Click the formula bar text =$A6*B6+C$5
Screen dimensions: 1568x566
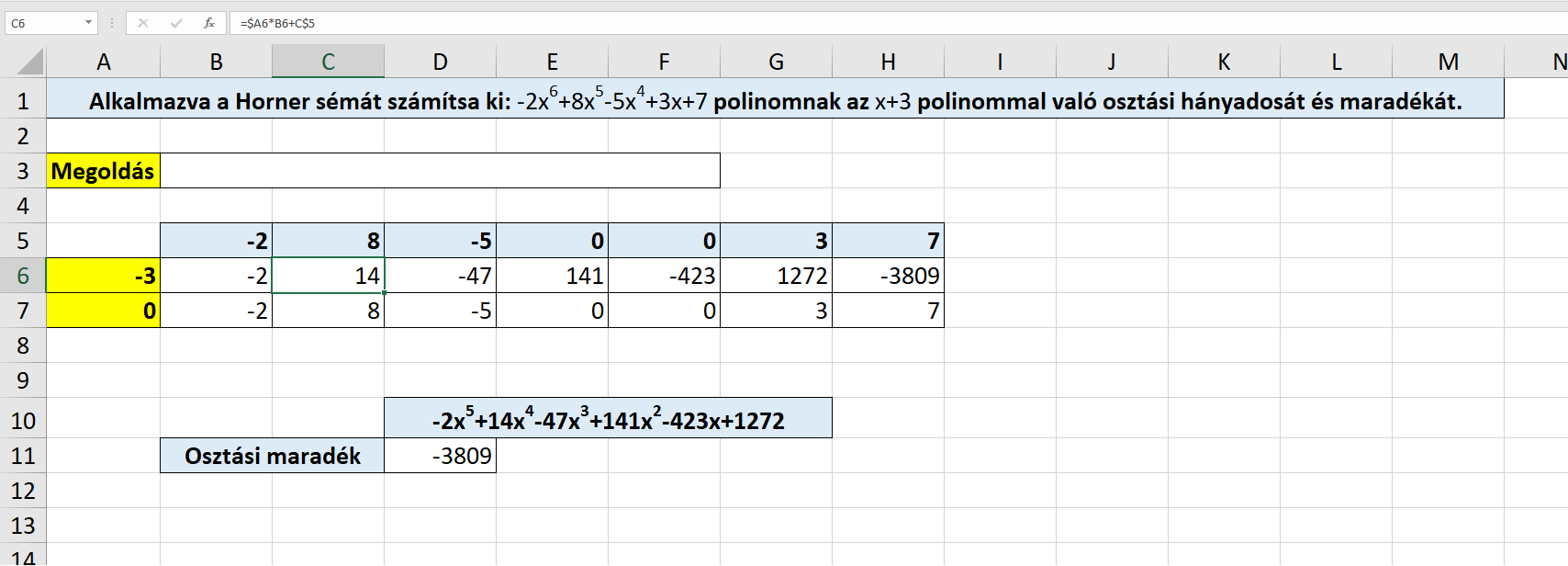[x=277, y=23]
